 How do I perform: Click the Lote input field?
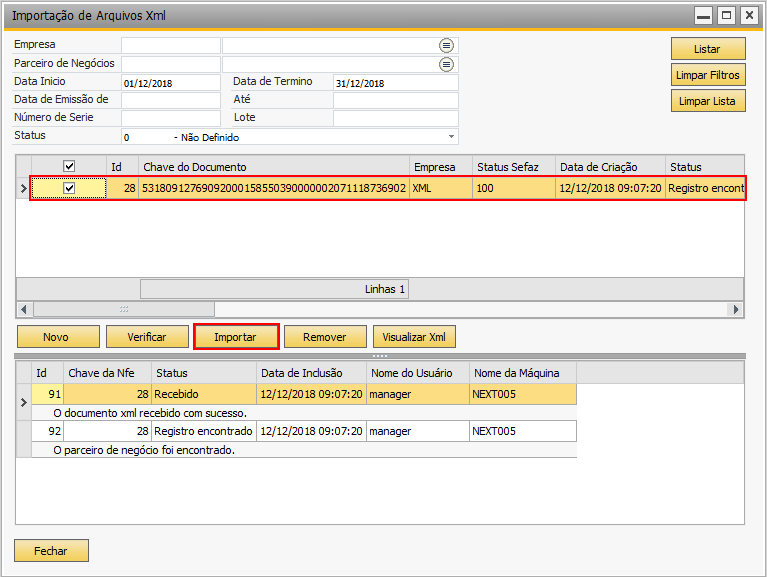click(396, 118)
